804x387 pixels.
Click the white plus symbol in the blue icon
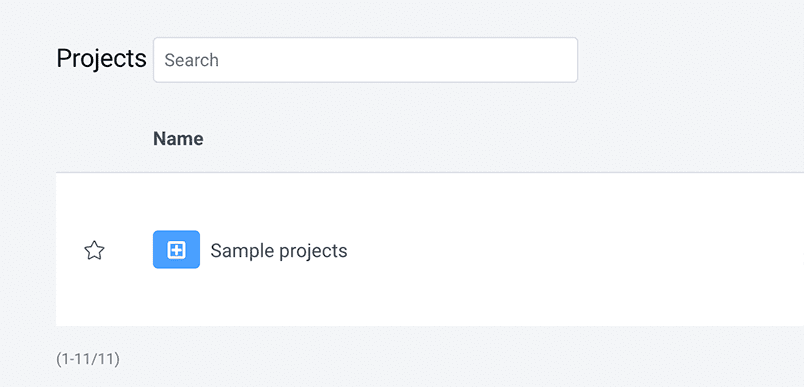176,250
